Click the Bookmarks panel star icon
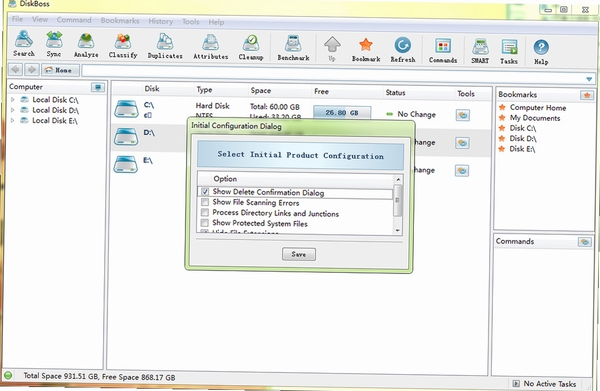Screen dimensions: 600x391 (587, 95)
